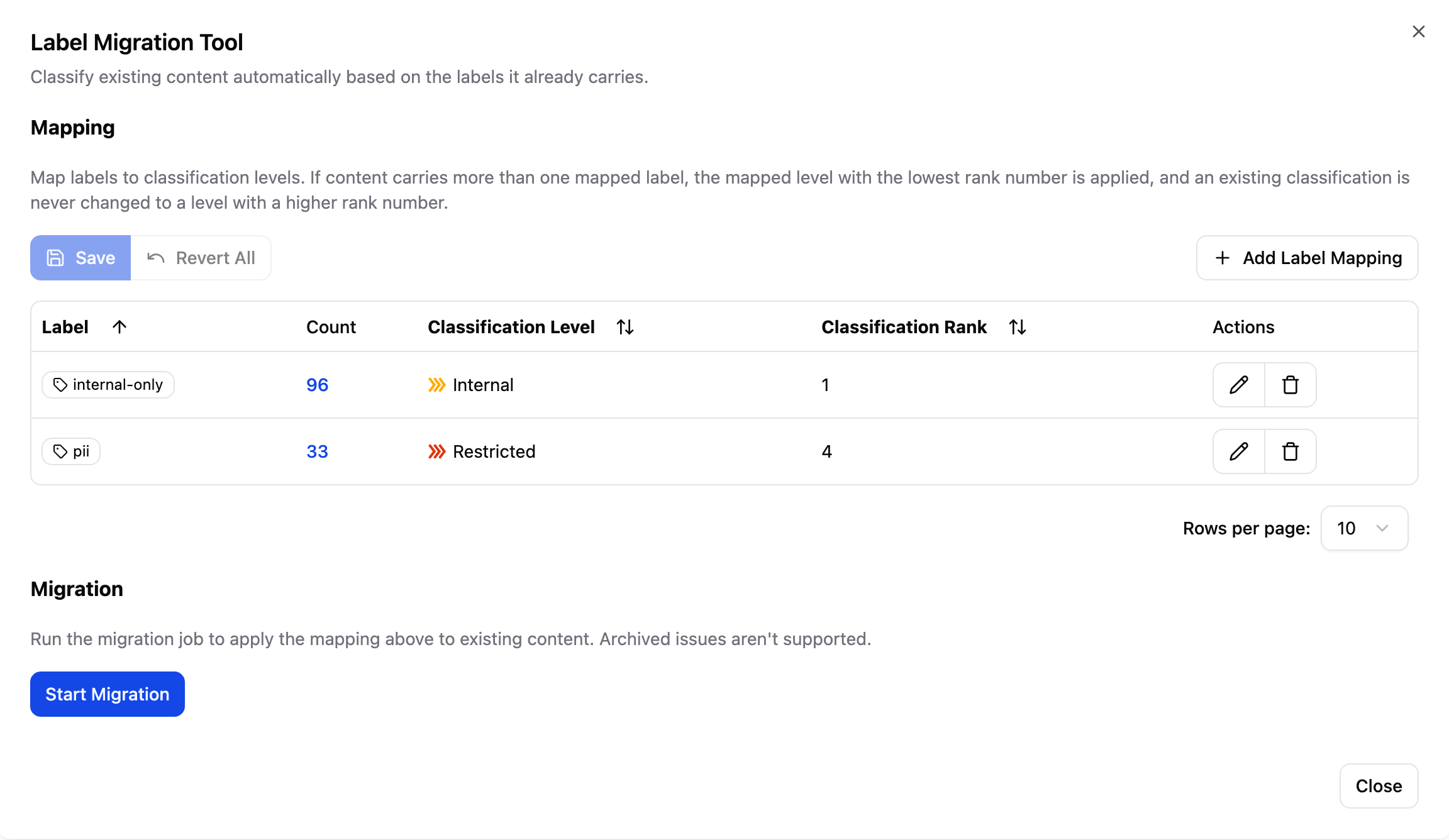The height and width of the screenshot is (840, 1449).
Task: Delete the pii label mapping
Action: point(1291,451)
